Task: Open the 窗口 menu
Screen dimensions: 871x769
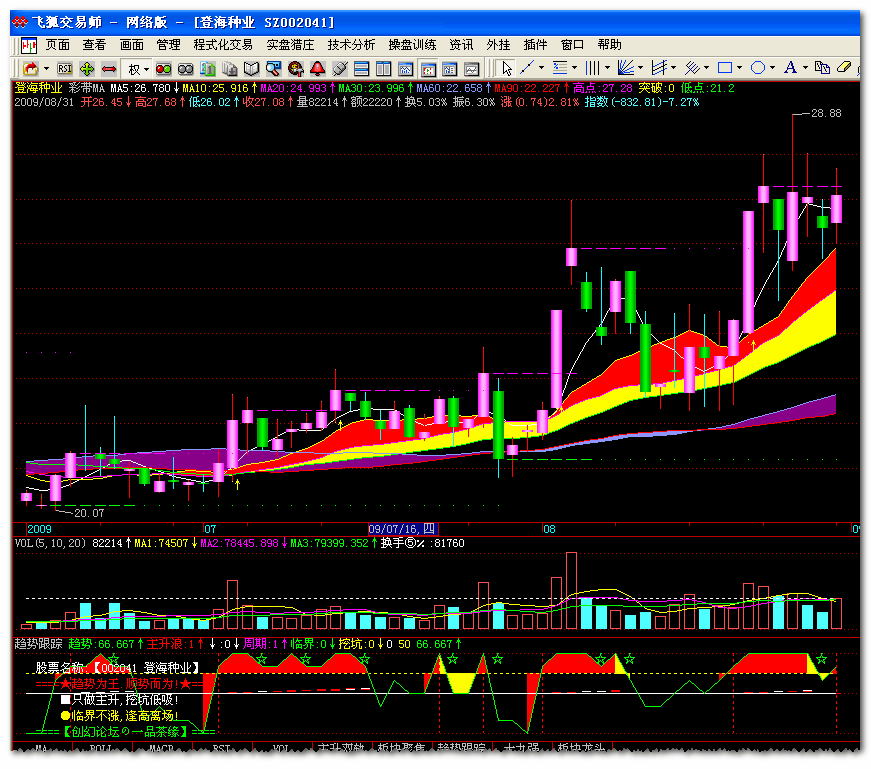Action: 572,45
